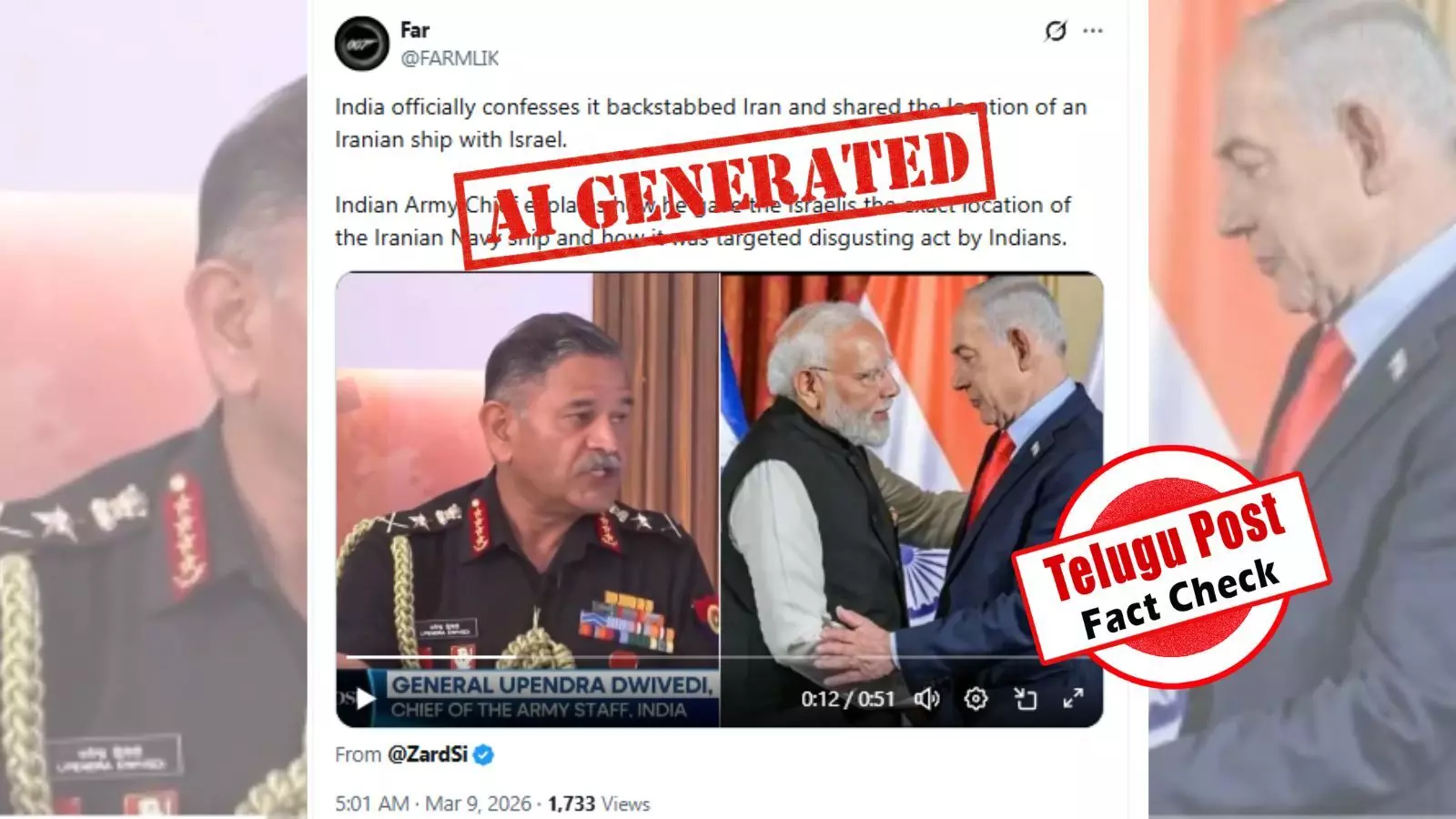Open video settings gear icon
Viewport: 1456px width, 819px height.
pos(976,699)
